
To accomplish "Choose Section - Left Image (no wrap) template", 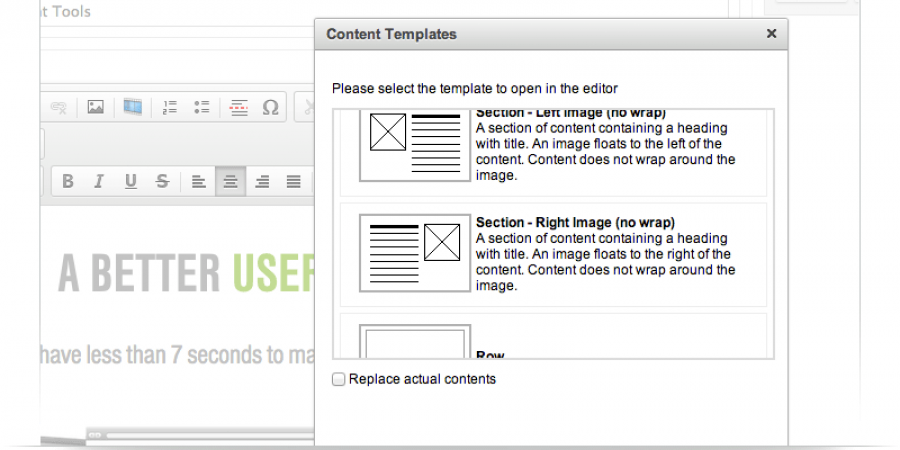I will pyautogui.click(x=553, y=152).
